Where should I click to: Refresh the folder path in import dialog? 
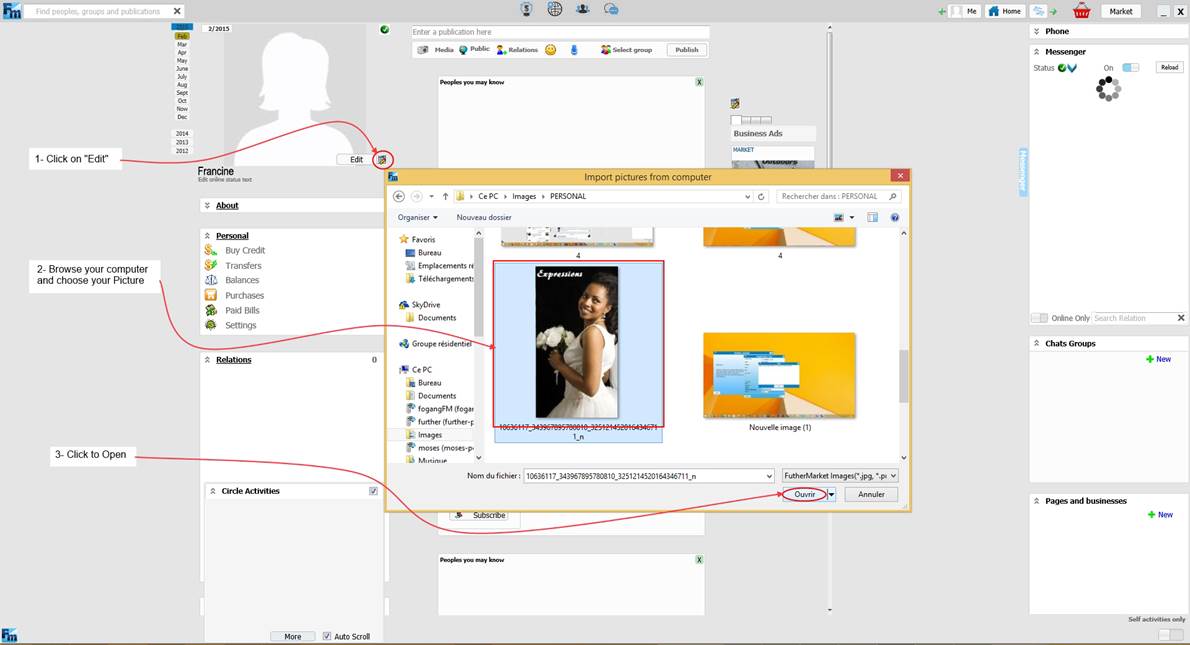[x=761, y=197]
